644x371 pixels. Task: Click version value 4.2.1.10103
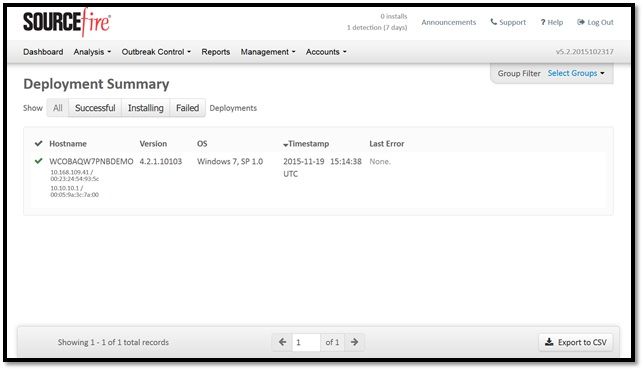[161, 161]
